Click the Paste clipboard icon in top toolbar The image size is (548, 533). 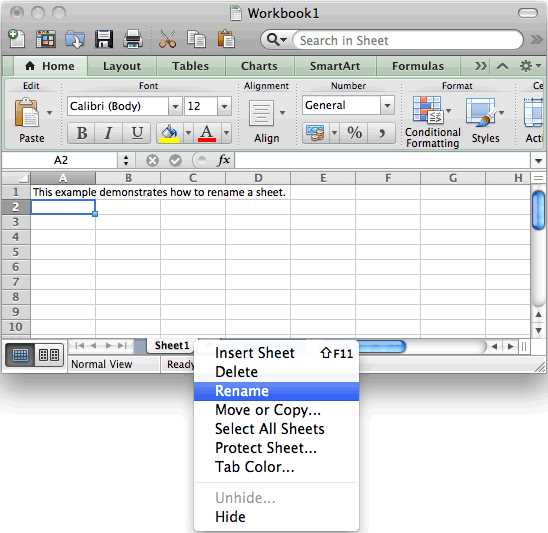coord(226,39)
